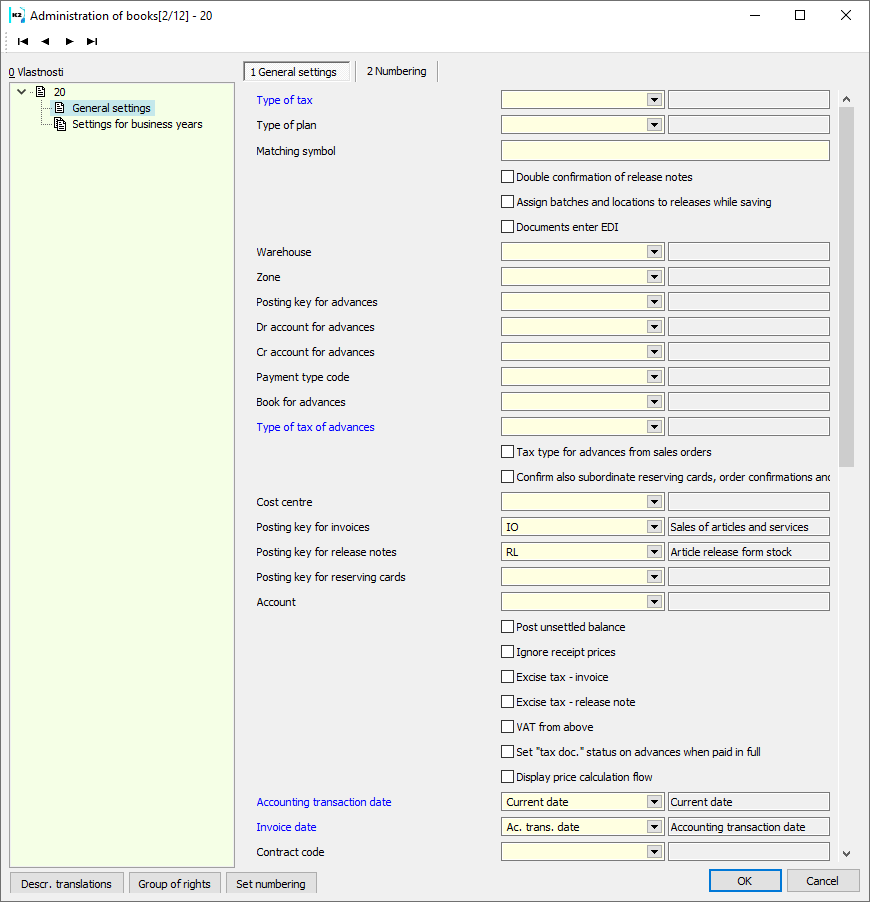Click the Sales of articles and services field

tap(749, 526)
